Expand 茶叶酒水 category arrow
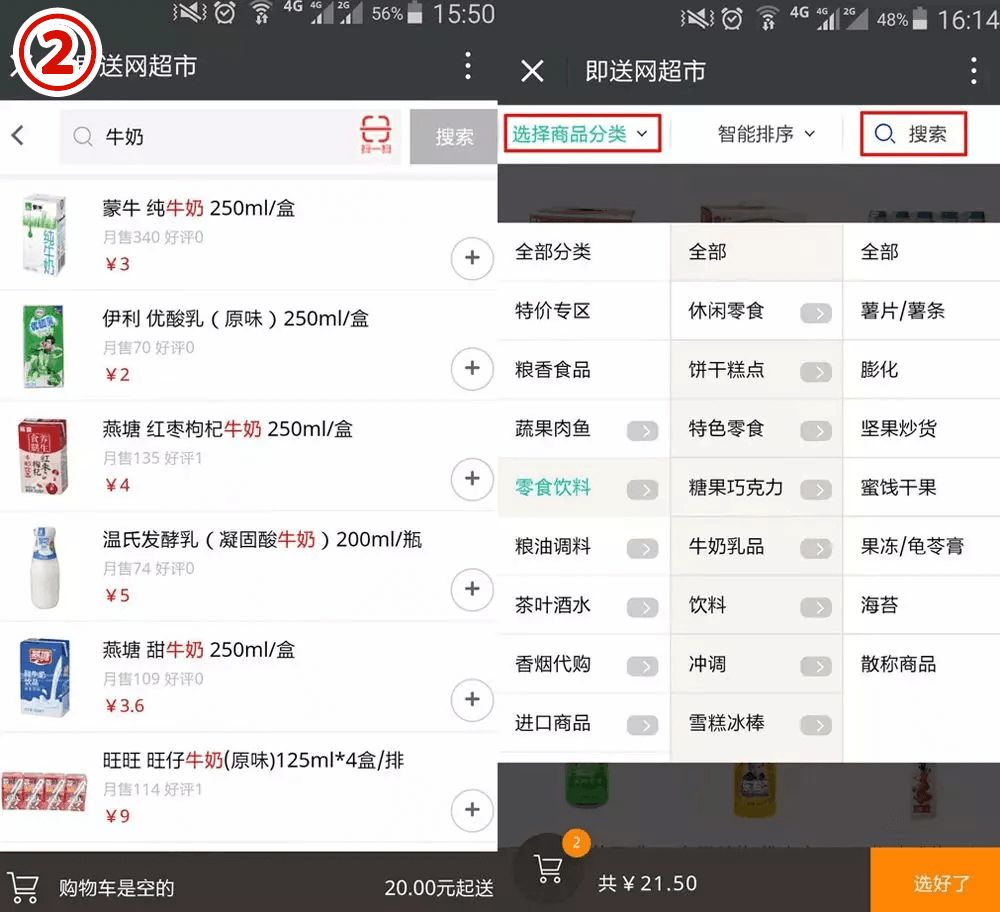This screenshot has width=1000, height=912. click(x=642, y=608)
